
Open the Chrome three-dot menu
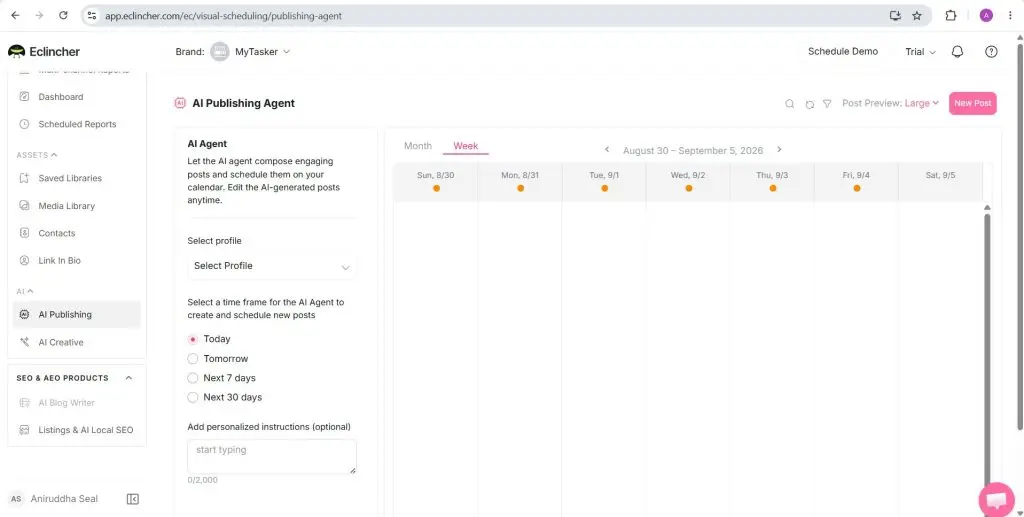coord(1010,16)
